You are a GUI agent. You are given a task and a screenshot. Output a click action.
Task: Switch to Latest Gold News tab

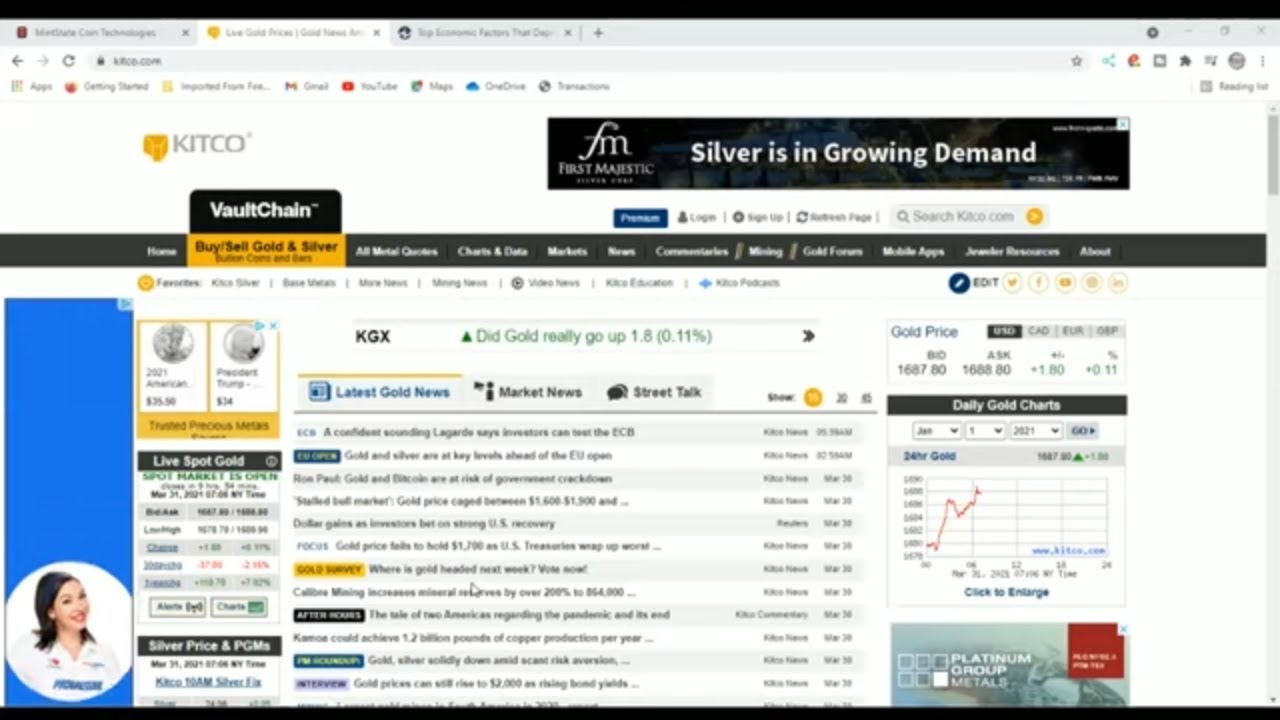click(380, 392)
